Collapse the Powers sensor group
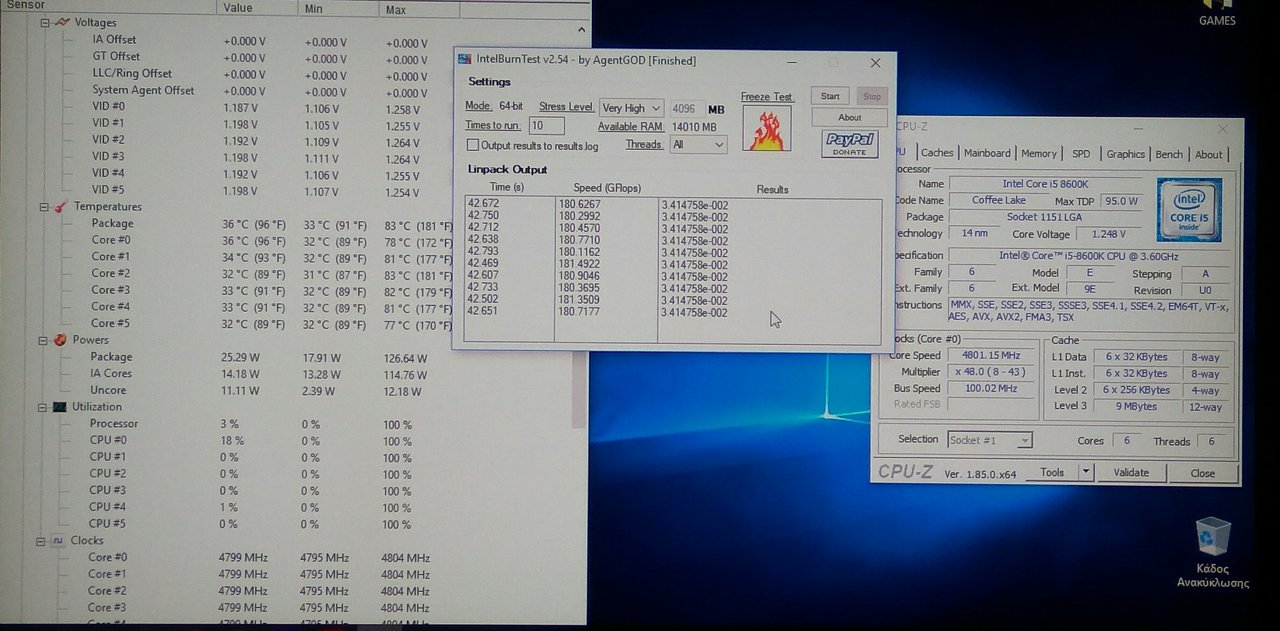Image resolution: width=1280 pixels, height=631 pixels. tap(44, 340)
